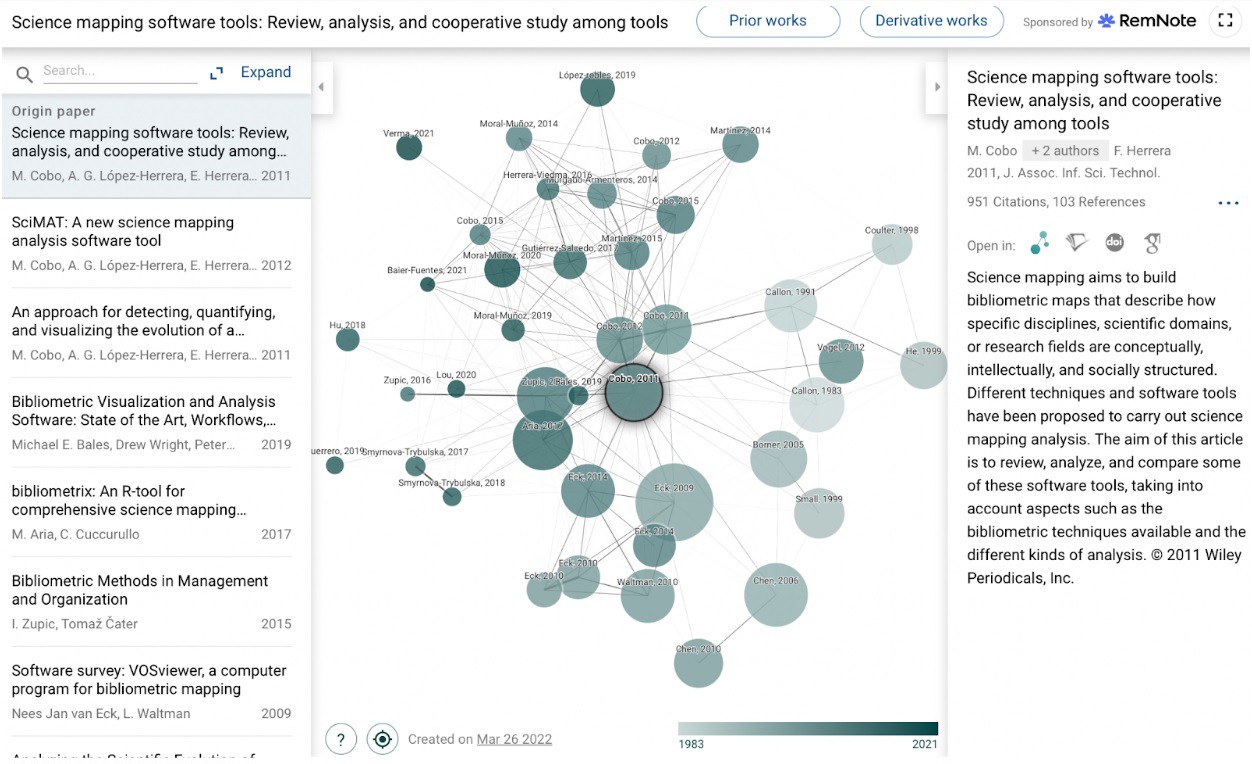Open the DOI link icon
This screenshot has height=764, width=1252.
tap(1114, 243)
